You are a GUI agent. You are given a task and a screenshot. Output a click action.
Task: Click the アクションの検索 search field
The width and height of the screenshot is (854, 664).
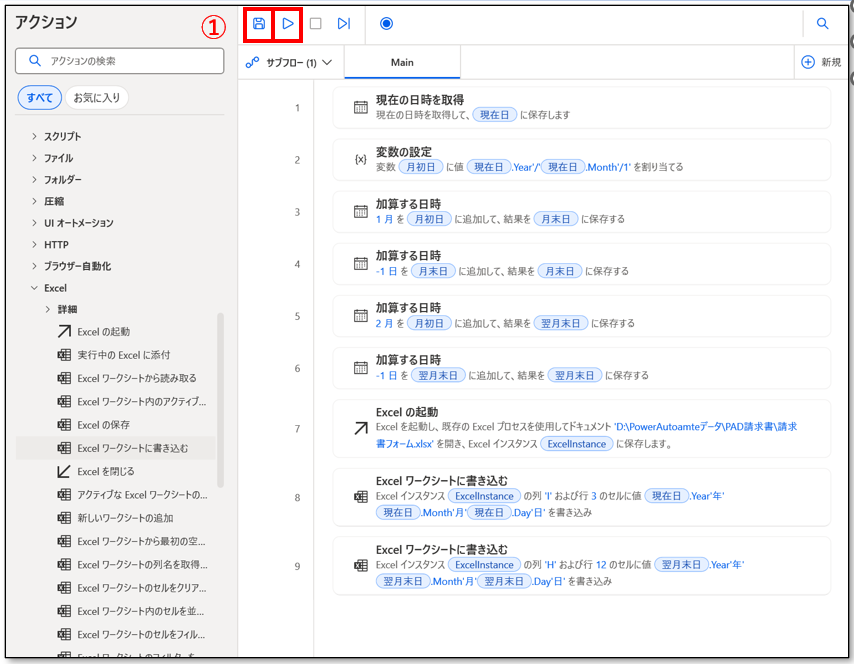click(120, 61)
